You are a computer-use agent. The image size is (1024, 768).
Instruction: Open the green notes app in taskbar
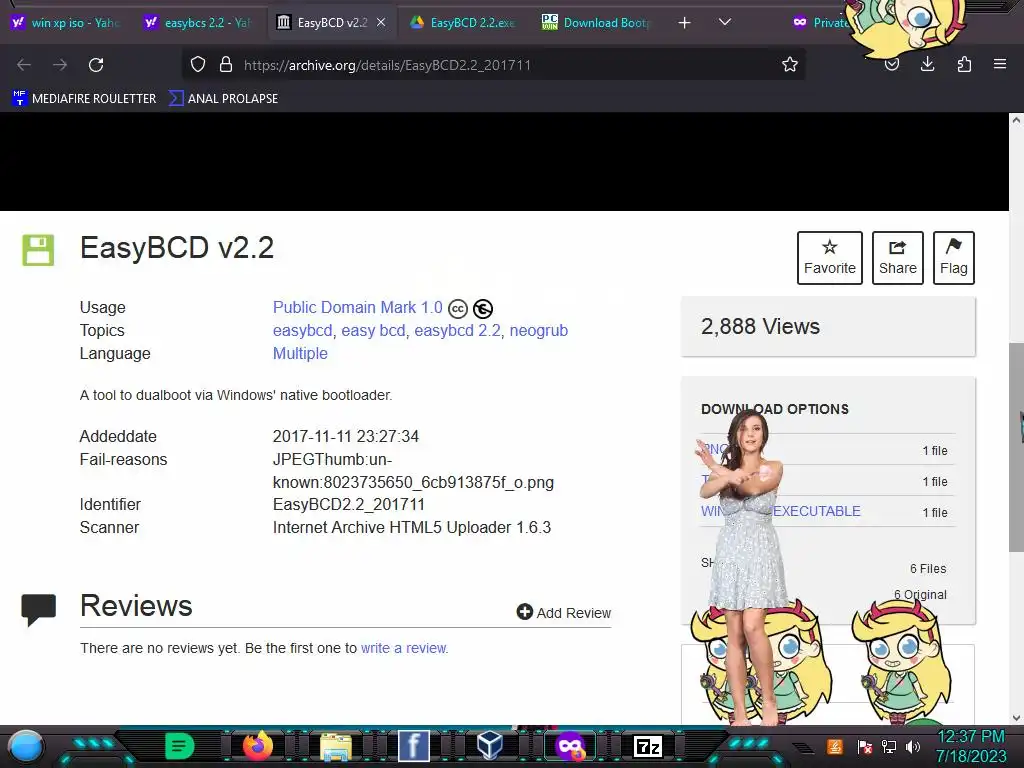coord(180,746)
